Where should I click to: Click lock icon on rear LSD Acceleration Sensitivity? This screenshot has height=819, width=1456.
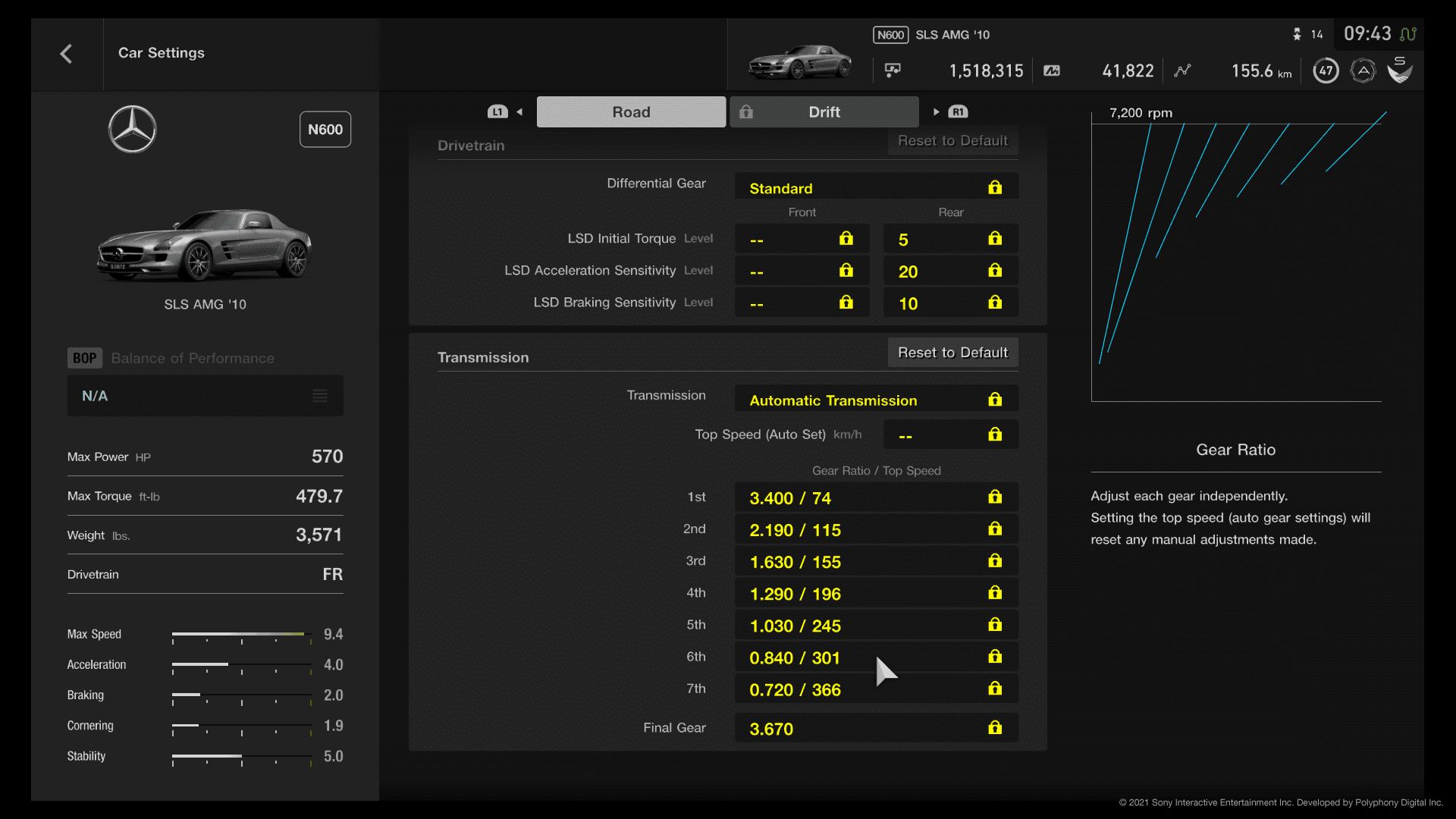995,271
